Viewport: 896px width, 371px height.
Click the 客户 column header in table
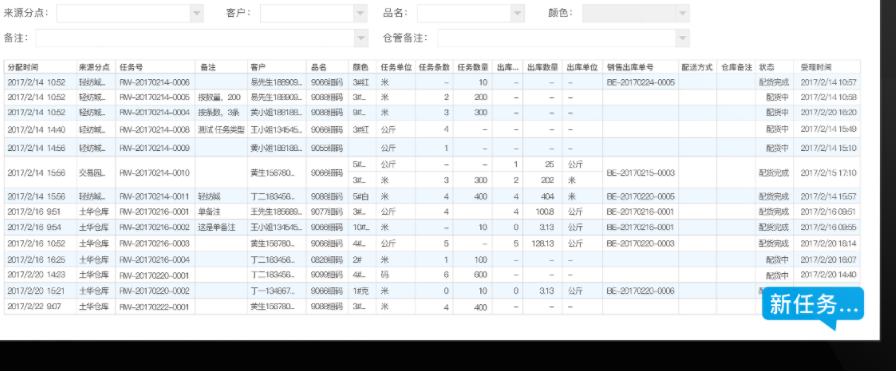277,67
